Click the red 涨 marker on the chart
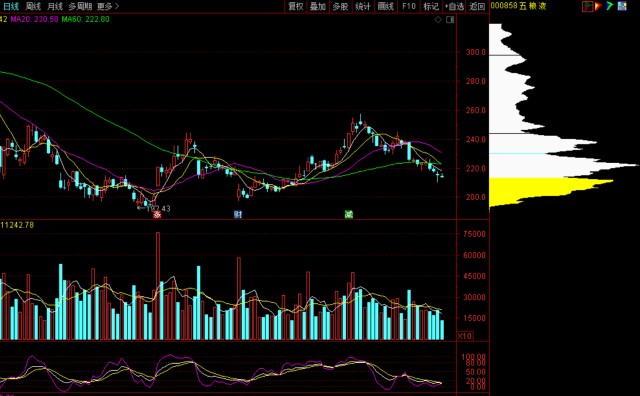Viewport: 640px width, 396px height. click(x=157, y=214)
